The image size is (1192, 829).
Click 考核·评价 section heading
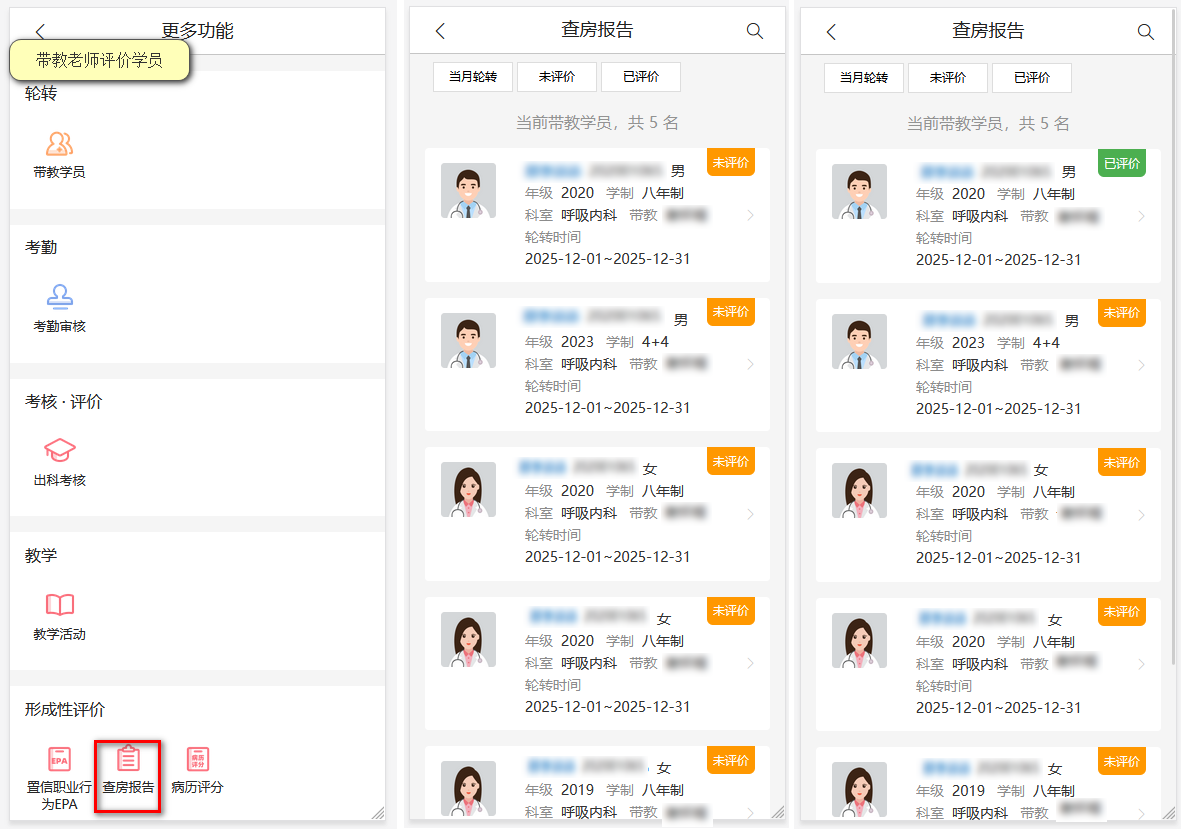(x=63, y=402)
